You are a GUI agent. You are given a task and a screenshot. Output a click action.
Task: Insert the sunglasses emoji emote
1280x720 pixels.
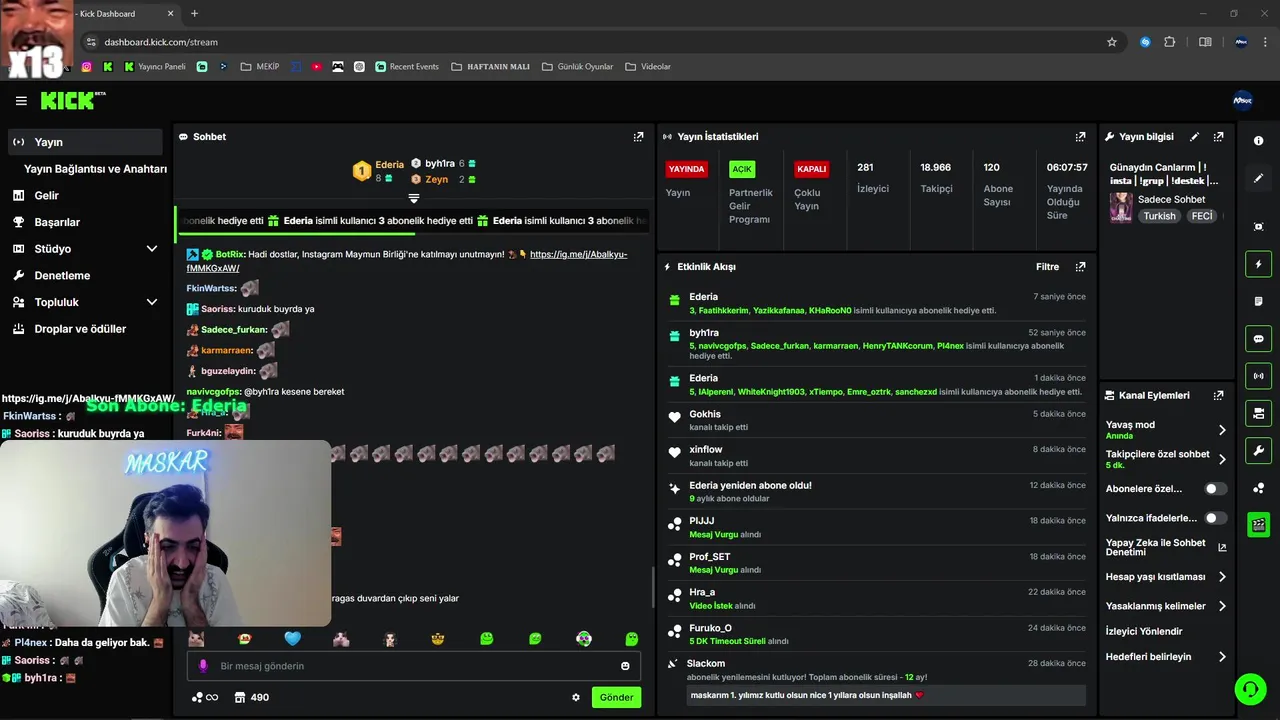coord(438,639)
